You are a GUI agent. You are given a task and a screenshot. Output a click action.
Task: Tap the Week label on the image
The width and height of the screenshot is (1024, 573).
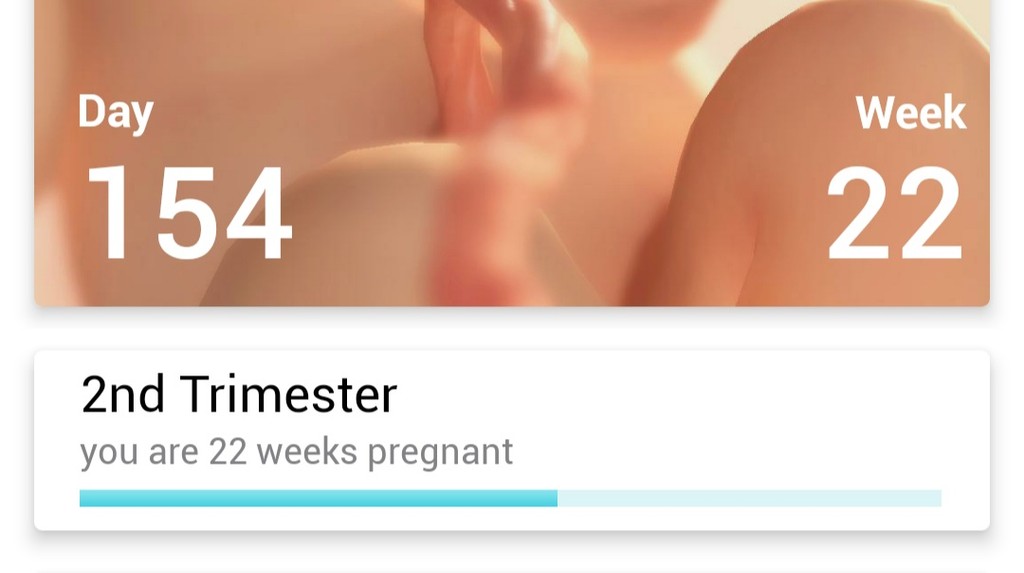click(x=910, y=112)
